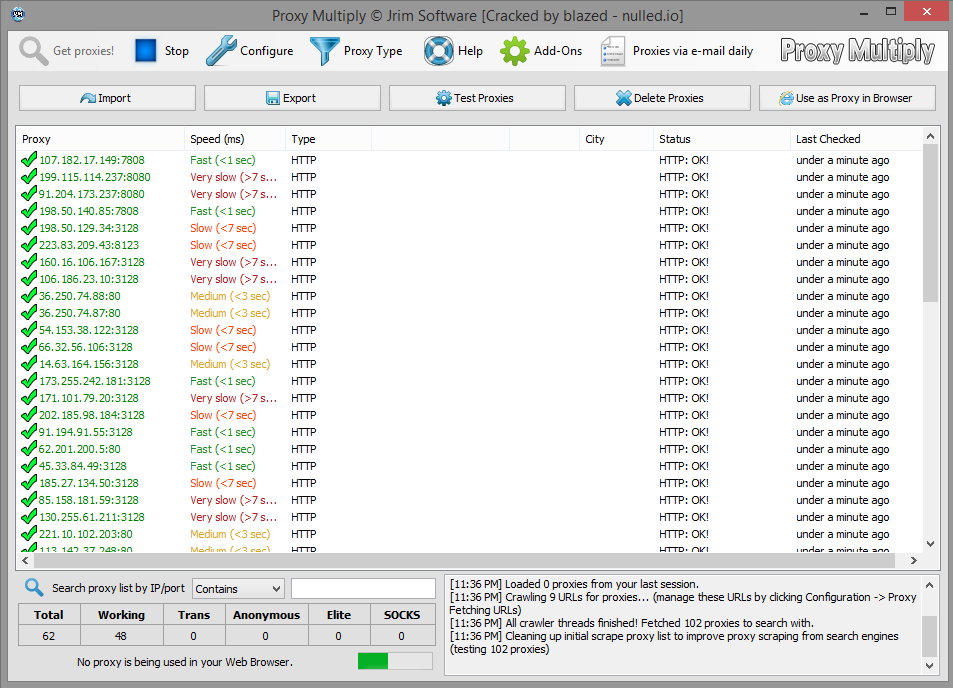
Task: Click the search magnifier icon beside Search proxy list
Action: tap(34, 587)
